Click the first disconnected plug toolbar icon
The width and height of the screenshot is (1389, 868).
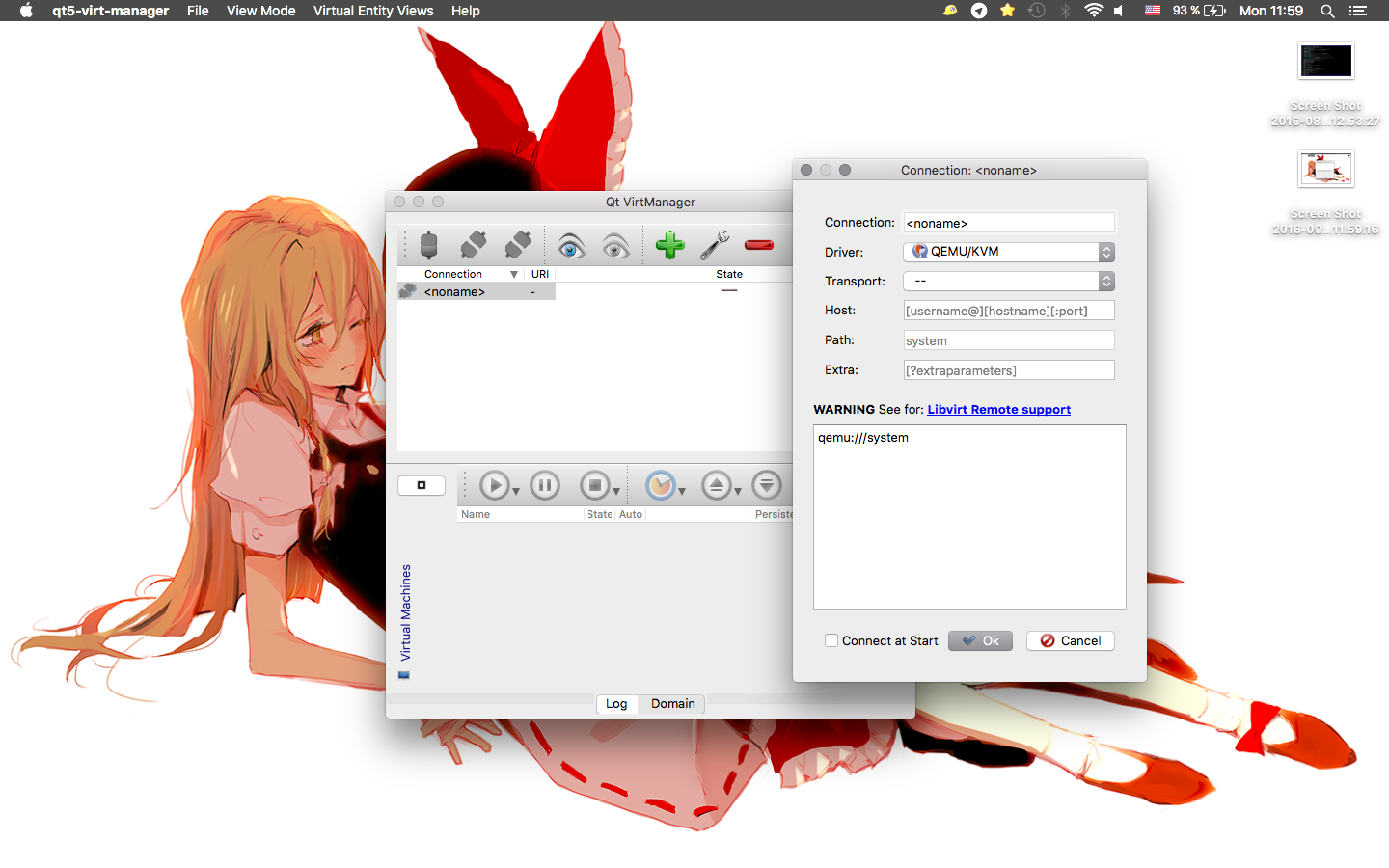coord(474,245)
